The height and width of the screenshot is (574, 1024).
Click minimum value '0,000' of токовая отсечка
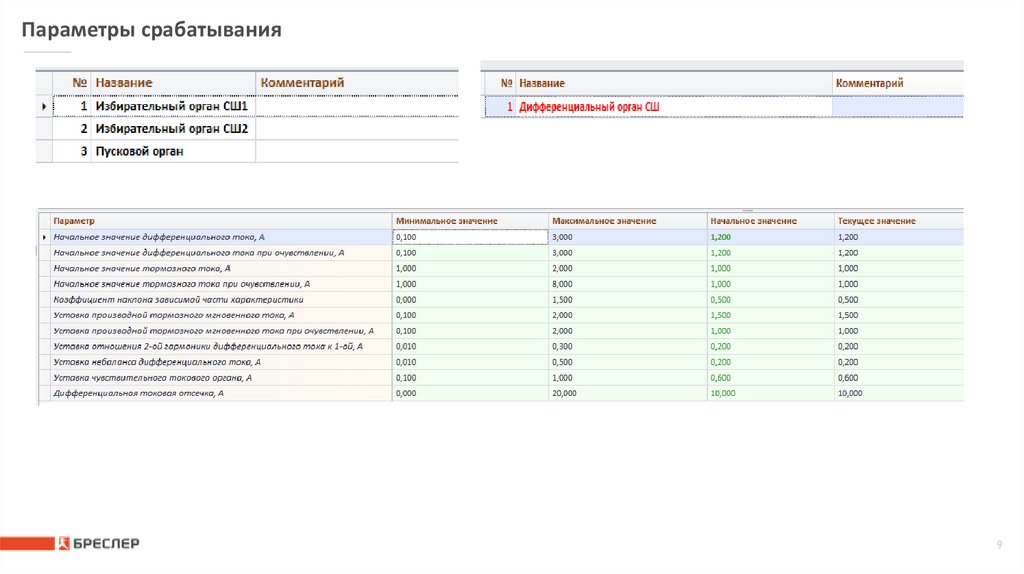click(x=470, y=393)
